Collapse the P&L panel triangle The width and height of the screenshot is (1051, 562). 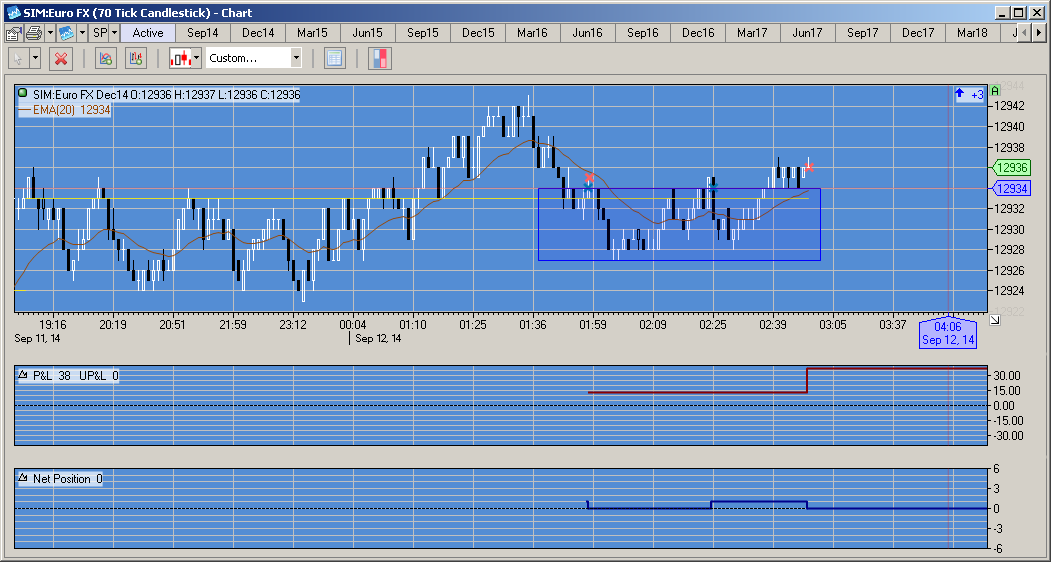(x=23, y=375)
